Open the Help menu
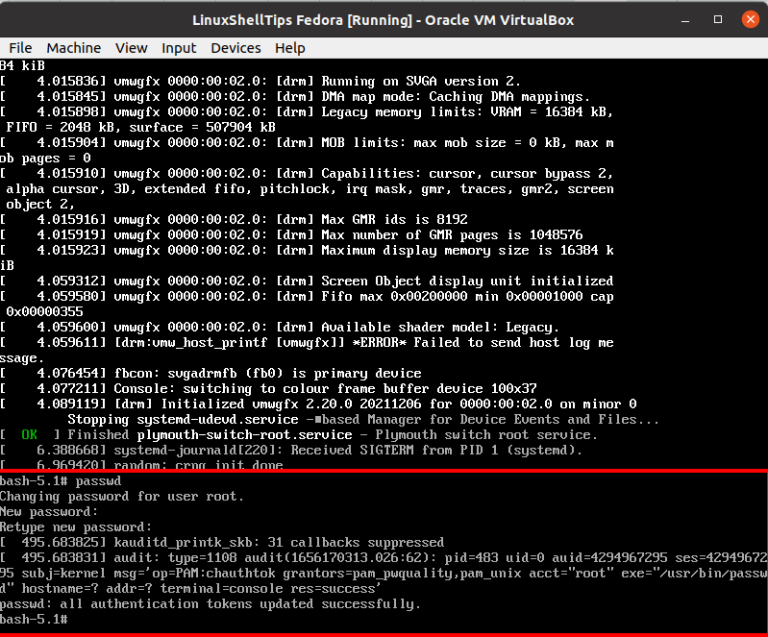Viewport: 768px width, 637px height. click(x=290, y=48)
